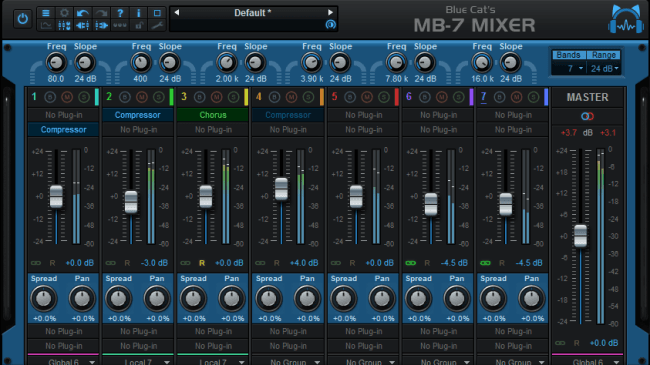Expand the No Group dropdown under band 4
This screenshot has height=365, width=650.
pyautogui.click(x=288, y=362)
